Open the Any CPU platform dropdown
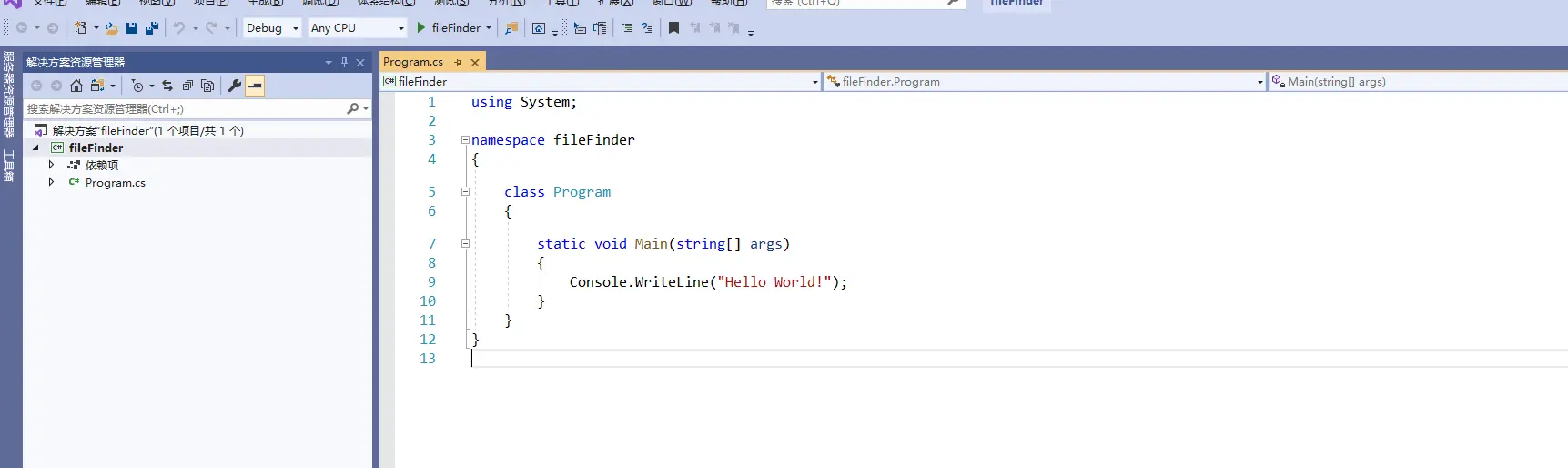 [400, 28]
